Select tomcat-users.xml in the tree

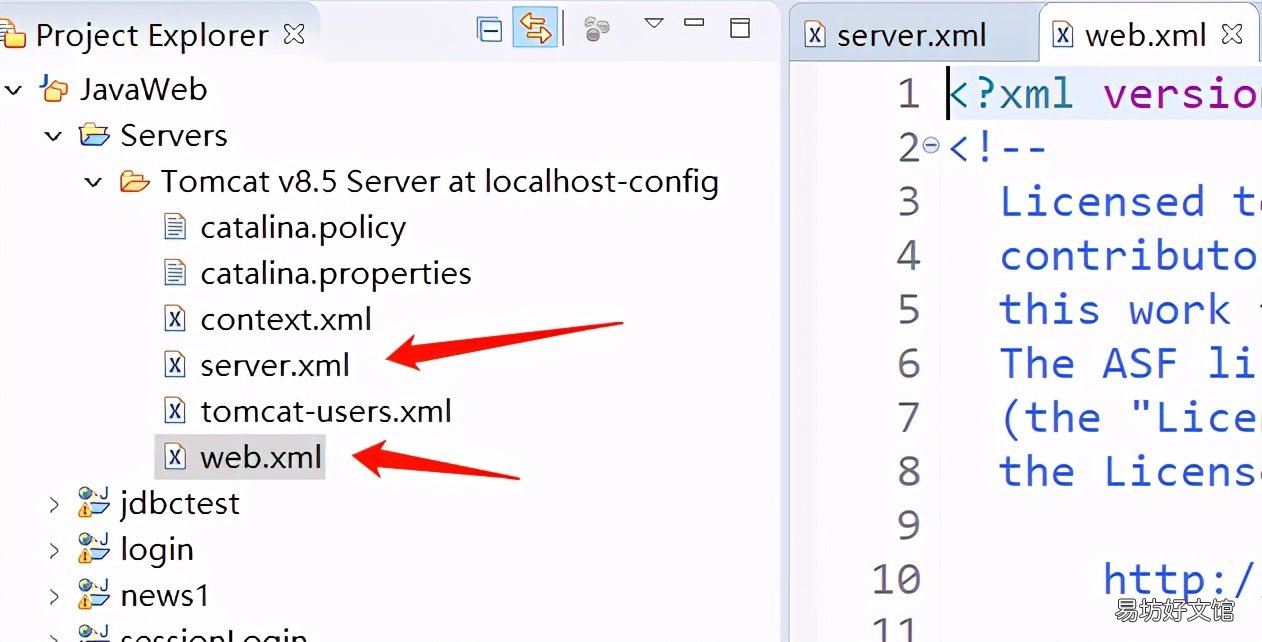click(x=326, y=411)
